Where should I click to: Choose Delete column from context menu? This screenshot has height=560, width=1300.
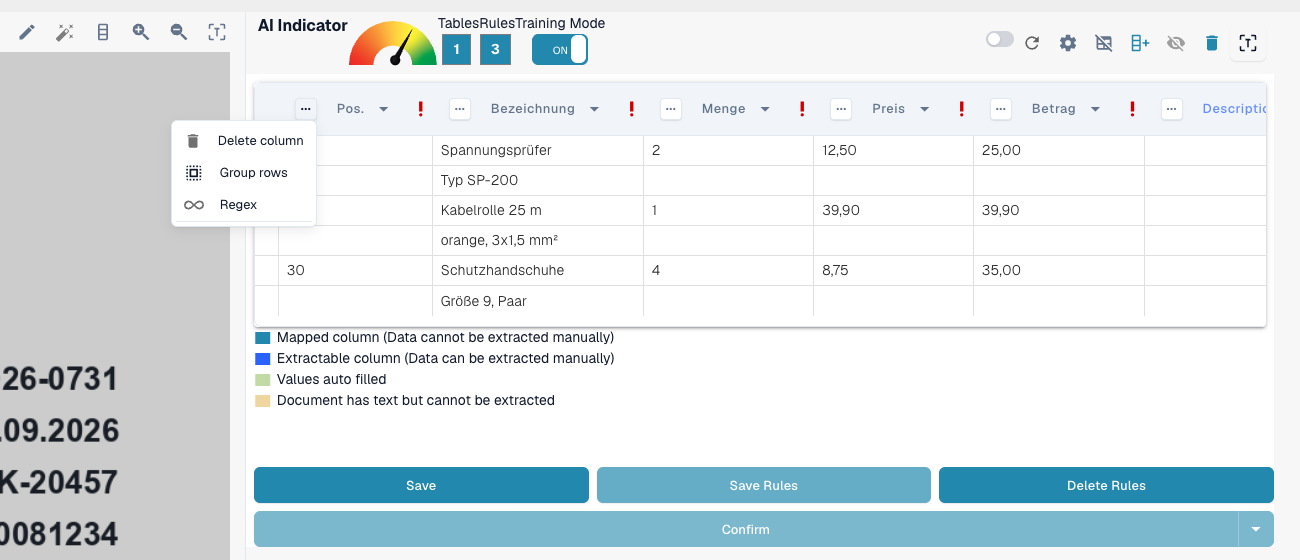[x=244, y=141]
